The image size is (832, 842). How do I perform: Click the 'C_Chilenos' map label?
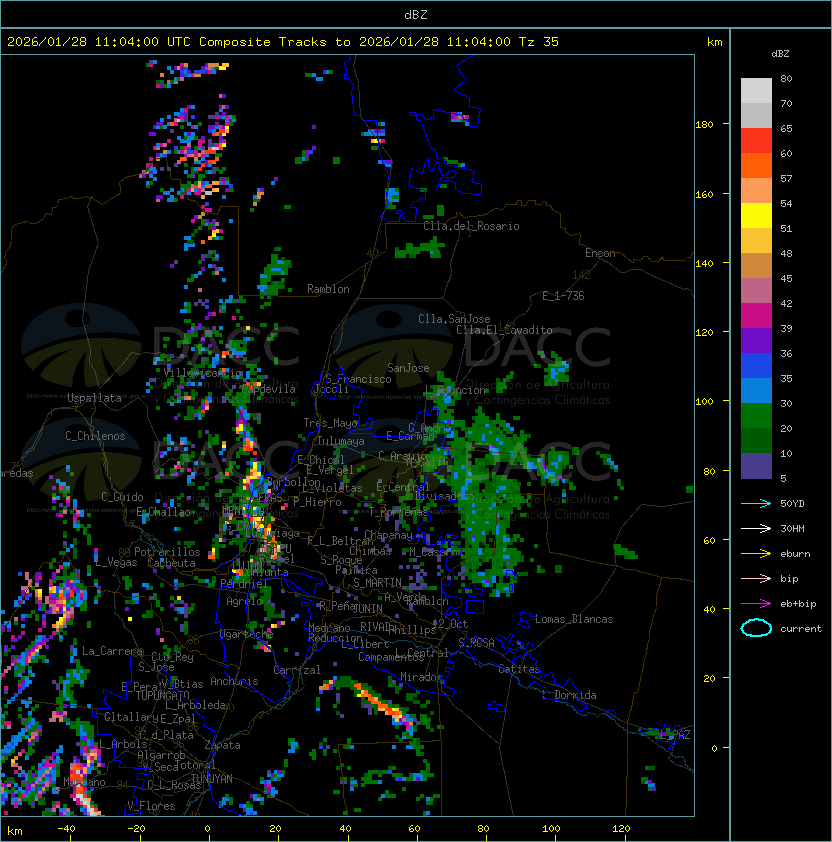(x=95, y=436)
